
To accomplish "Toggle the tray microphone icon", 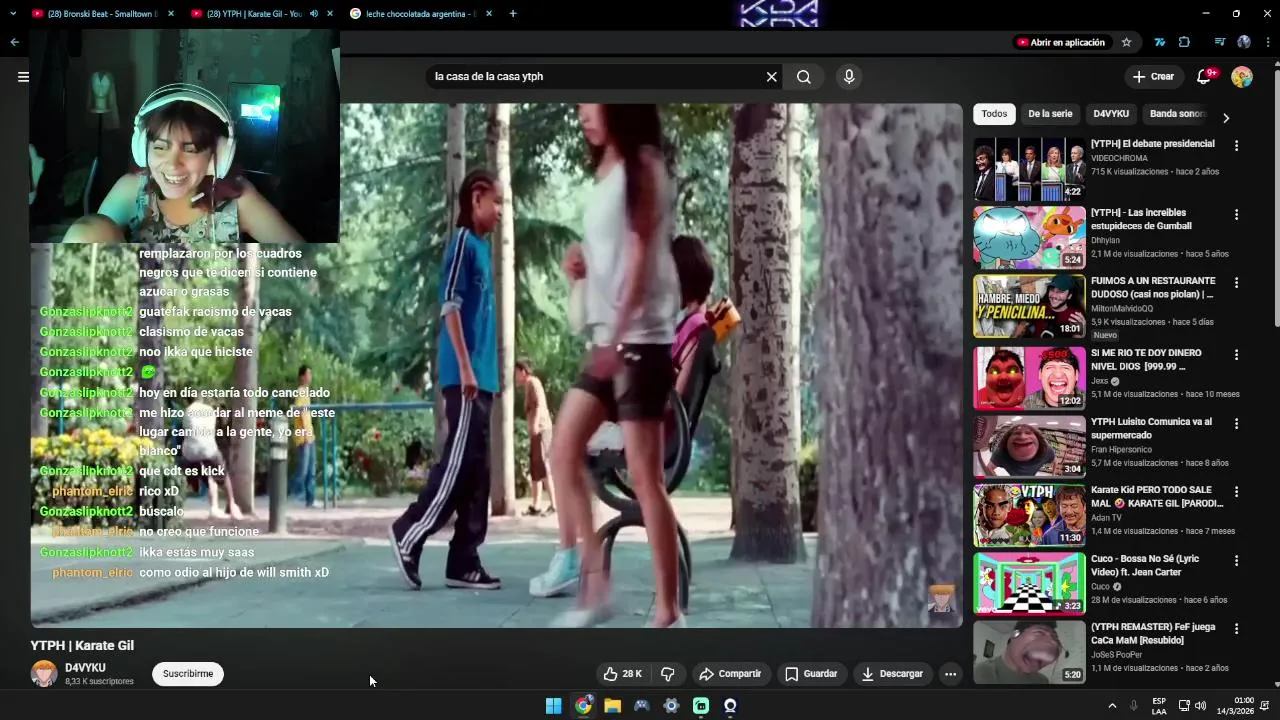I will [1134, 706].
